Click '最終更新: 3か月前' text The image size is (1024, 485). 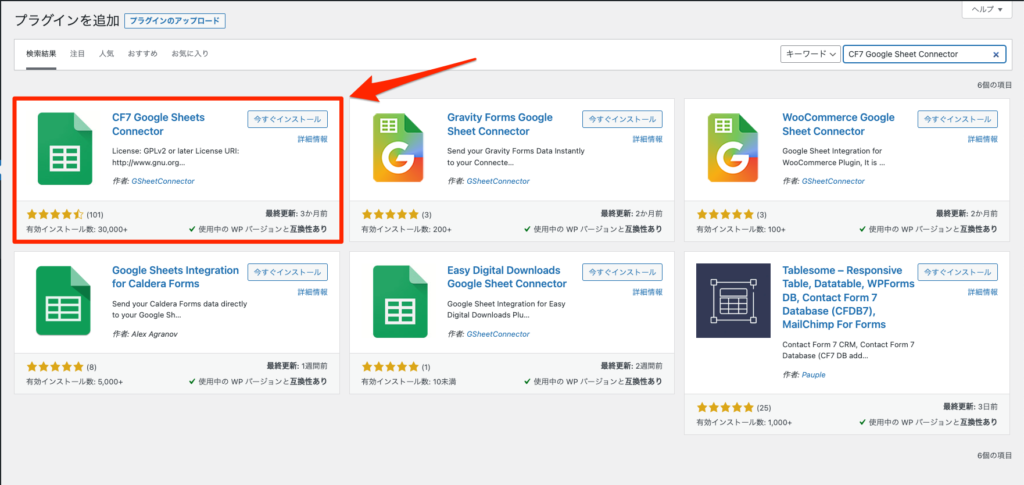click(296, 213)
